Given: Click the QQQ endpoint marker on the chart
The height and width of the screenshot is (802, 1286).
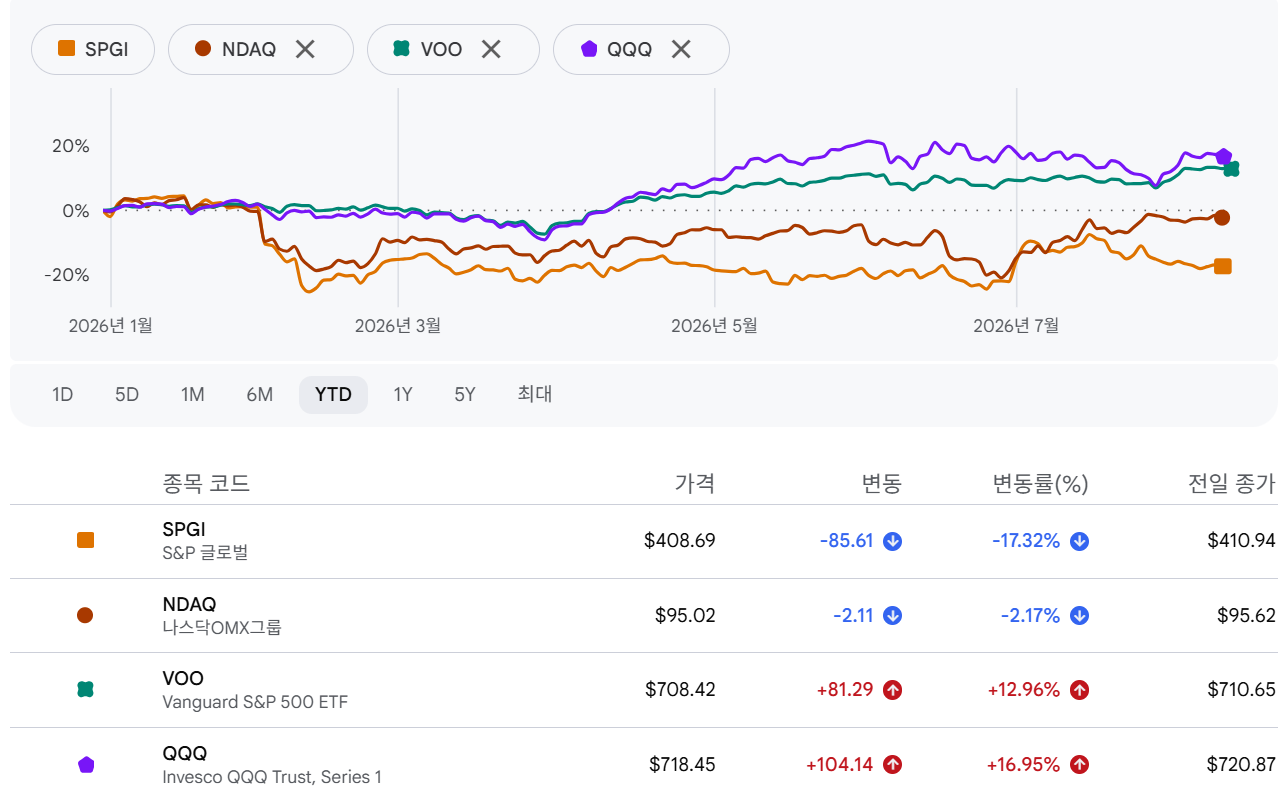Looking at the screenshot, I should click(x=1223, y=157).
